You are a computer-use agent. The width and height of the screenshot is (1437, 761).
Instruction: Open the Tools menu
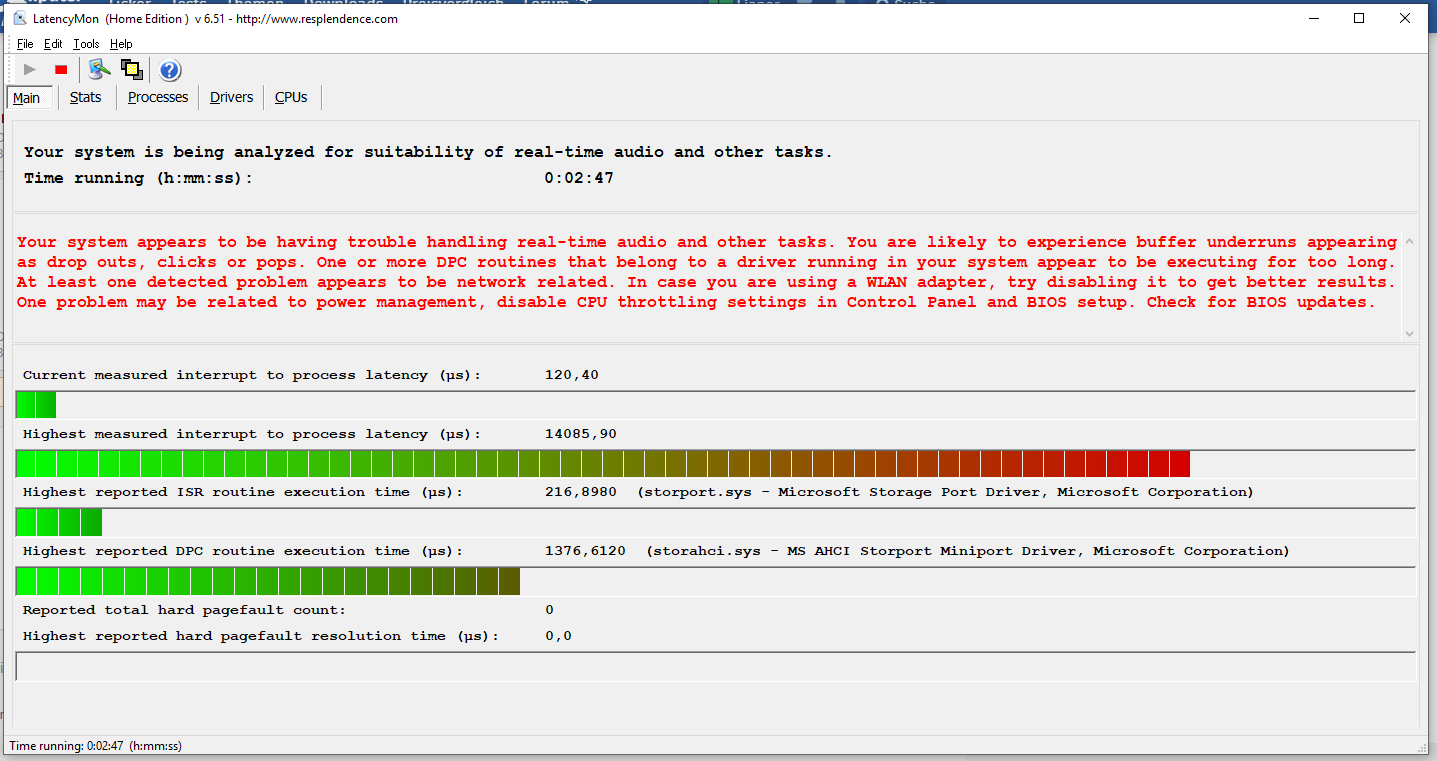[87, 44]
